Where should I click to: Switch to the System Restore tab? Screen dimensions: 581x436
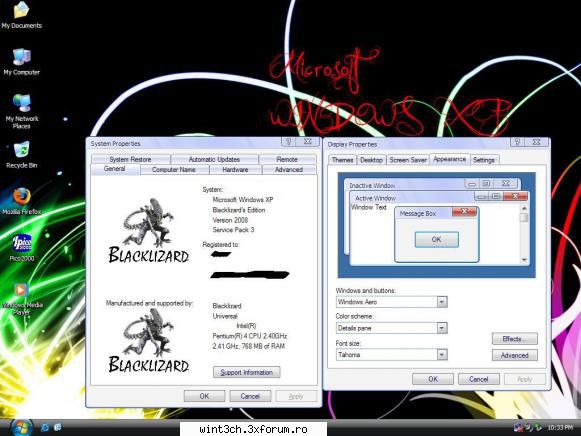(130, 159)
